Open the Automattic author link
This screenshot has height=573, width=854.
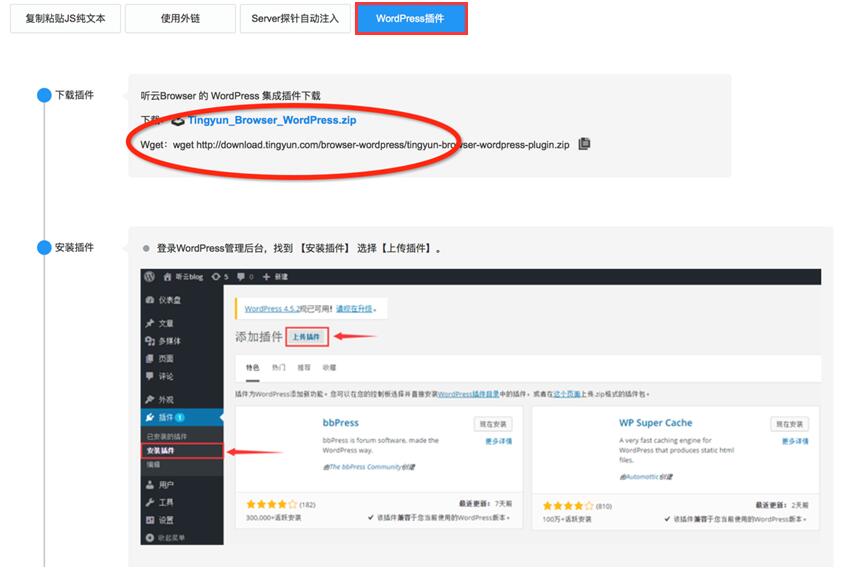pos(642,477)
